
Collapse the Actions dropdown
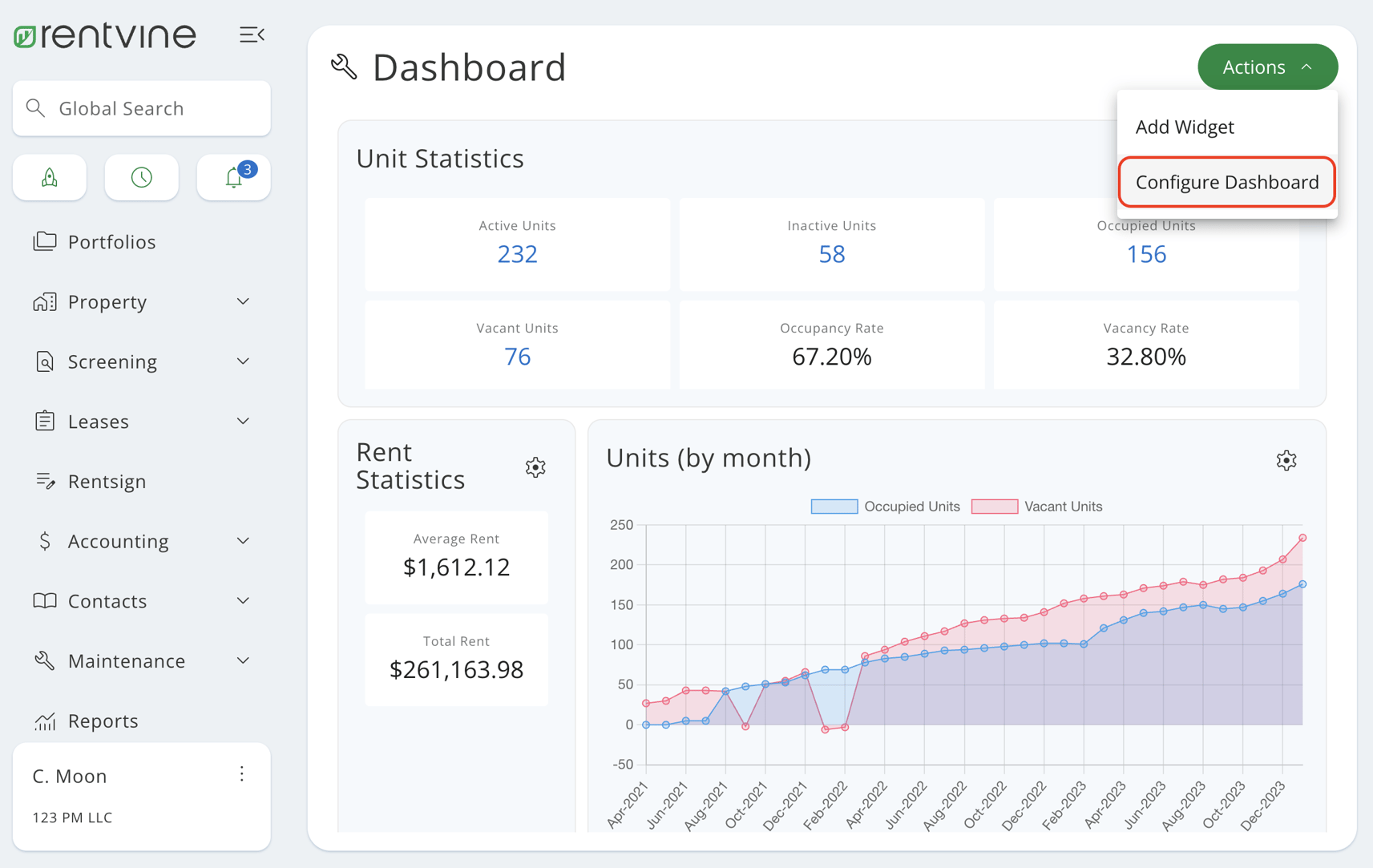pyautogui.click(x=1267, y=67)
